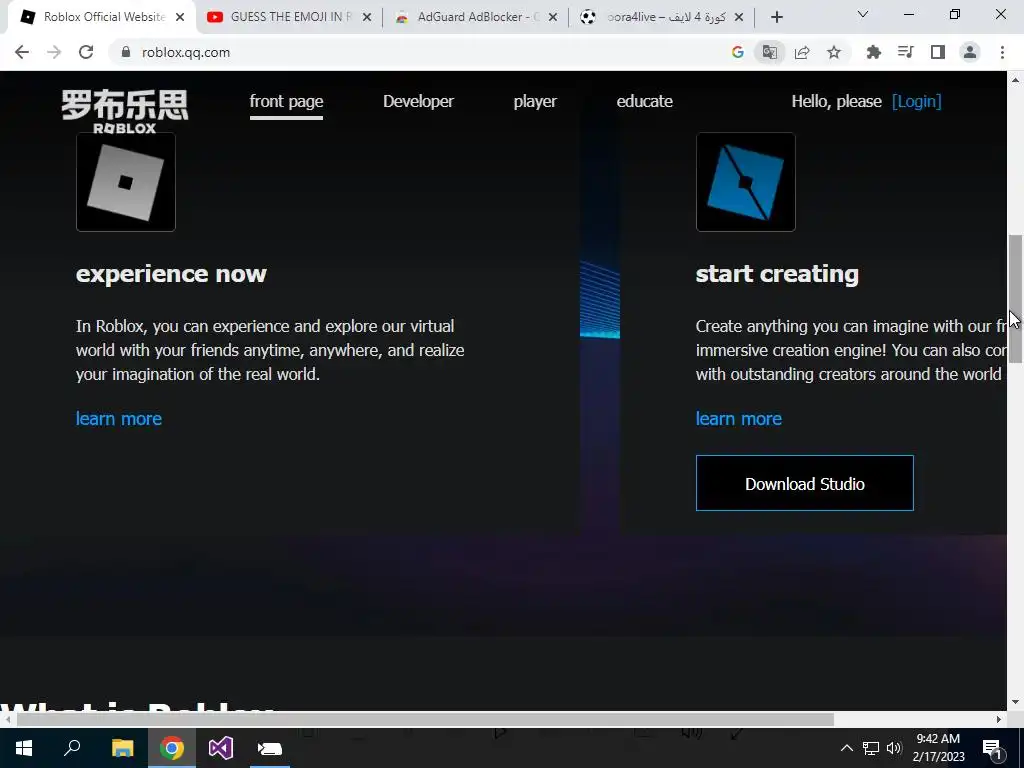
Task: Open the educate nav item
Action: [x=644, y=101]
